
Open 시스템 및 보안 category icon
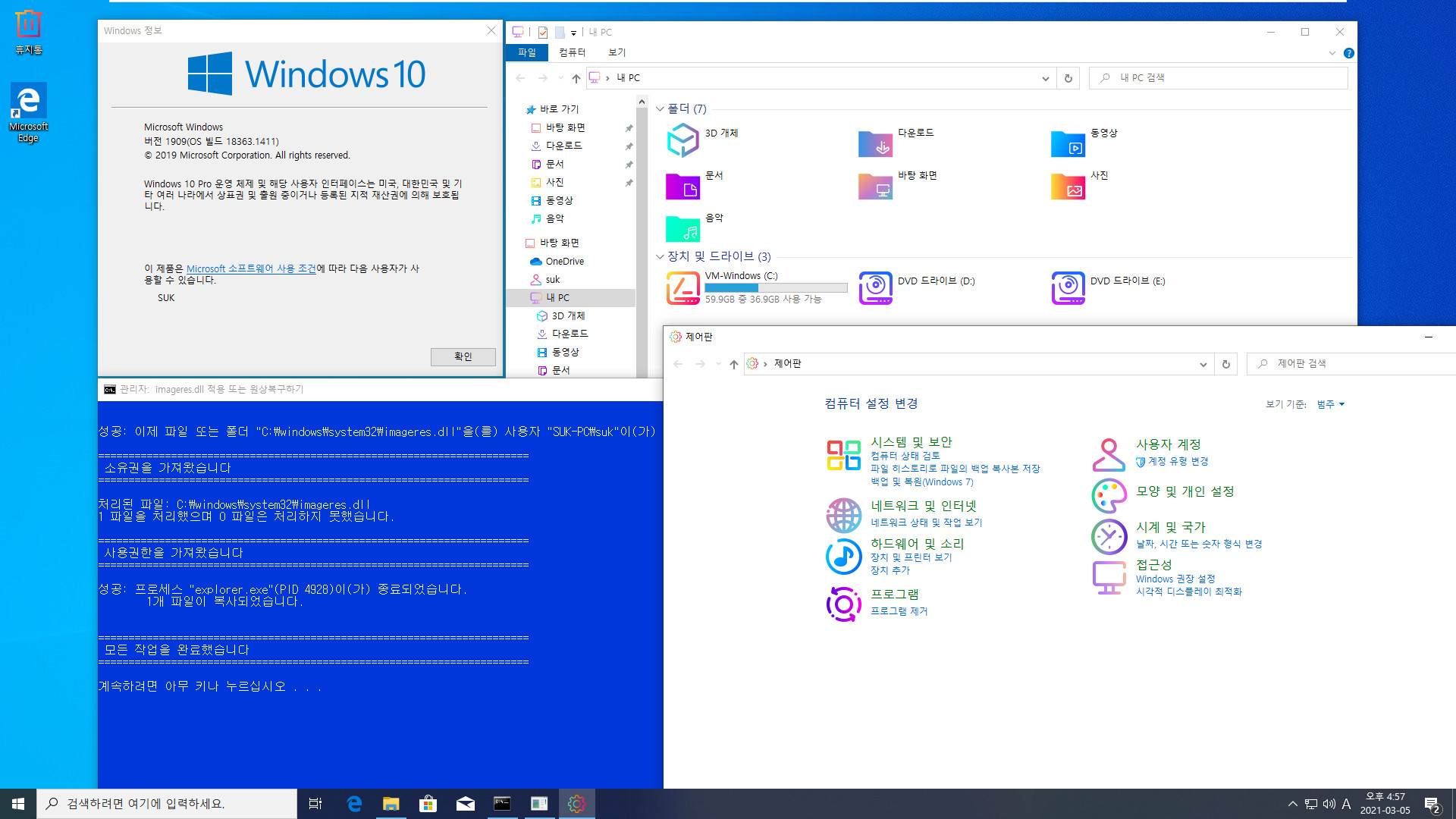click(843, 455)
